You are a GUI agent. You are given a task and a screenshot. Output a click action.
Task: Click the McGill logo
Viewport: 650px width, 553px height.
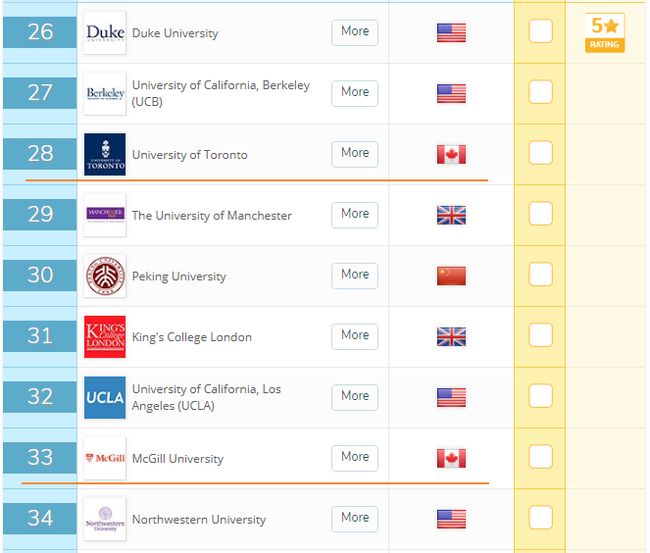click(x=105, y=458)
